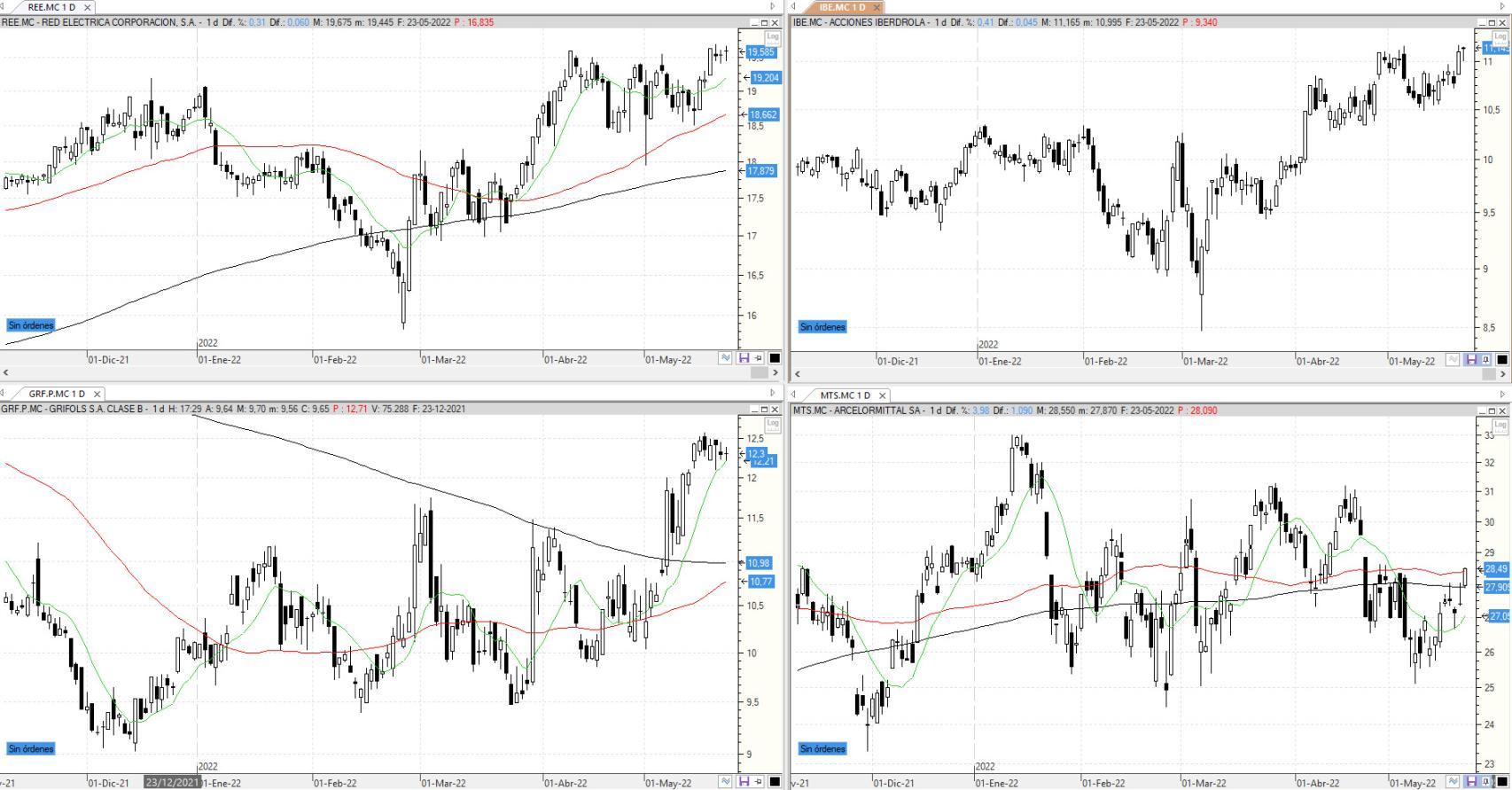Click the indicators wave icon in GRF.P.MC chart
The height and width of the screenshot is (790, 1512).
(726, 782)
